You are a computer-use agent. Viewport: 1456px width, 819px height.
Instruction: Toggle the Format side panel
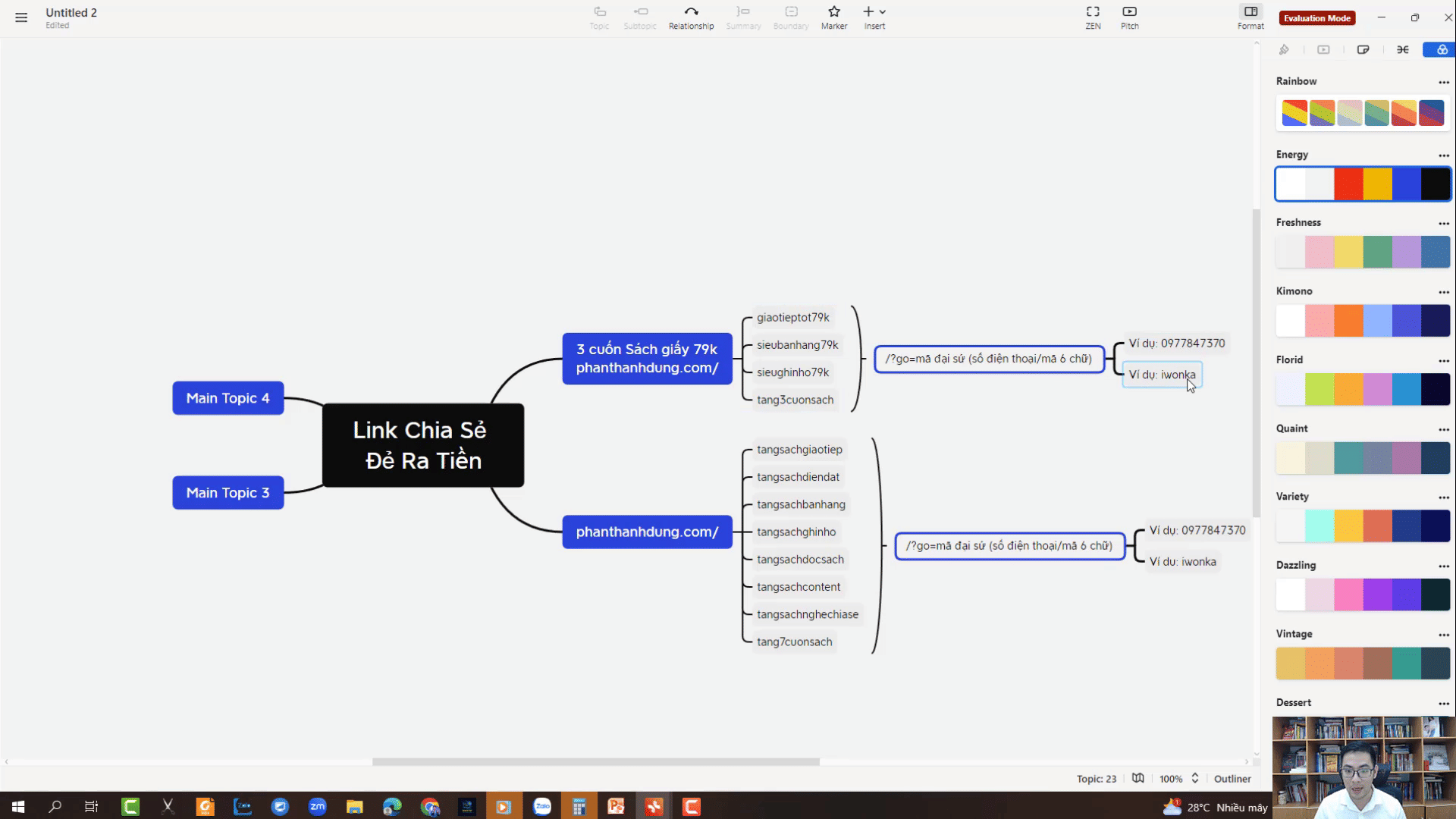click(x=1250, y=17)
